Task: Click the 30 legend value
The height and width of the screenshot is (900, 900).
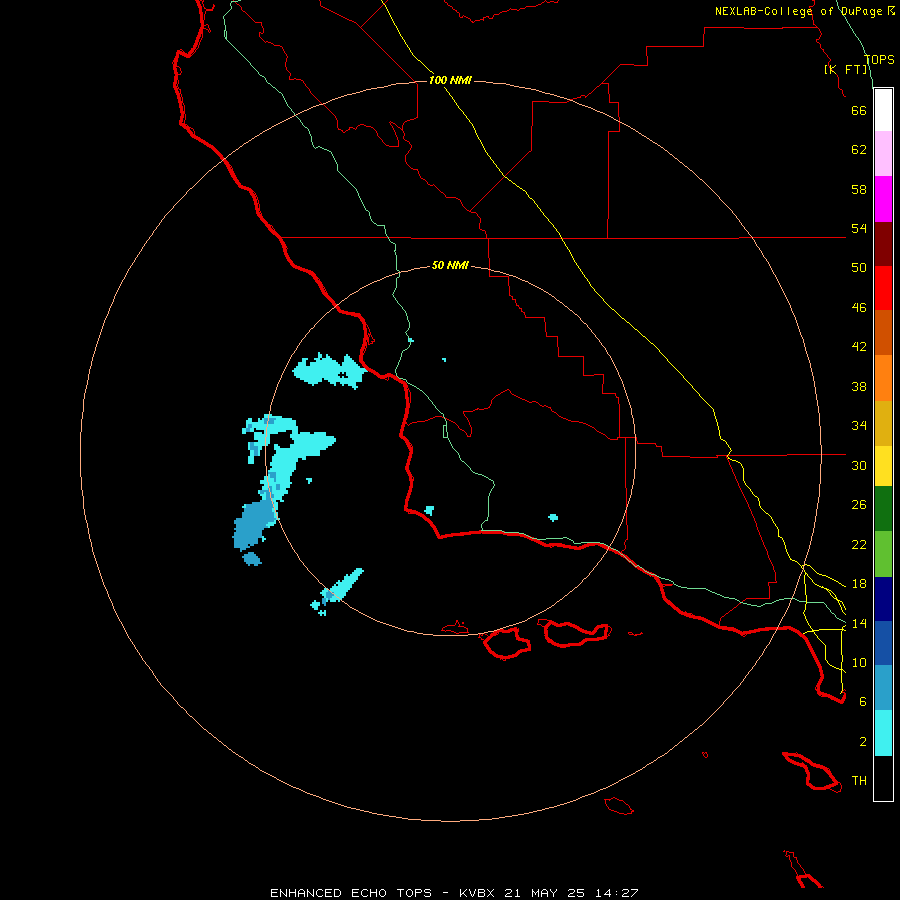Action: (859, 465)
